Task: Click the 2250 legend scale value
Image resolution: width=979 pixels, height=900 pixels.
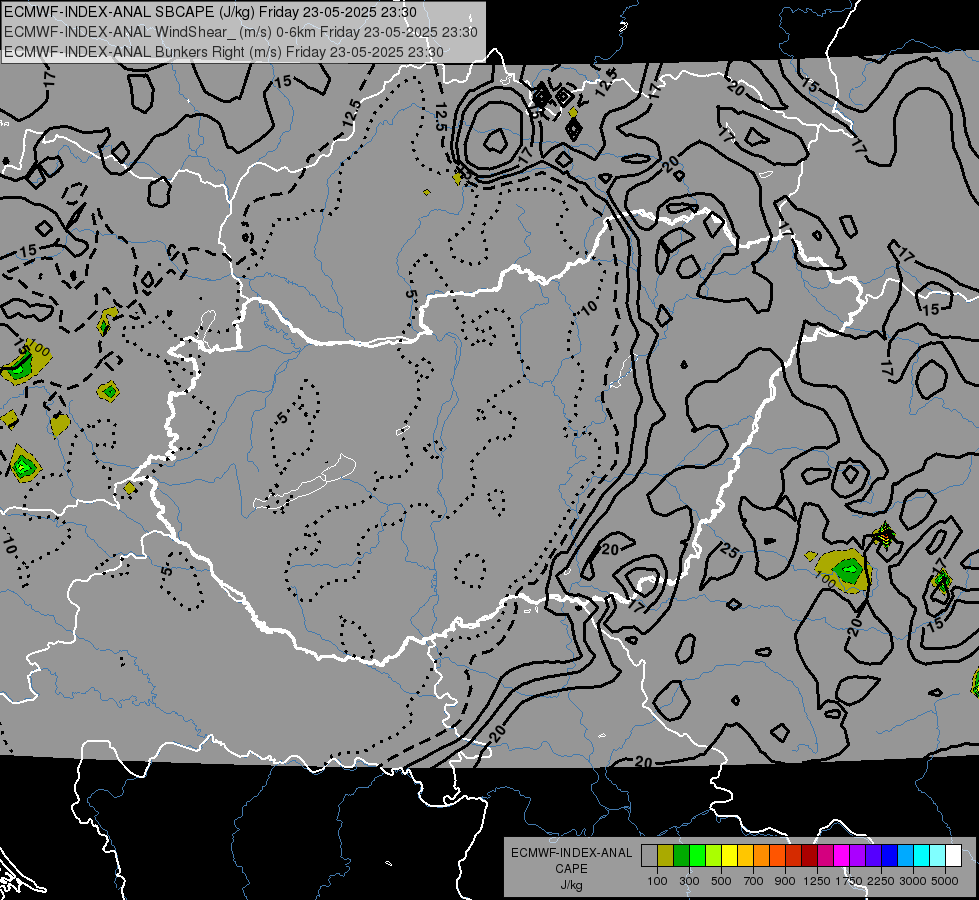Action: (x=881, y=881)
